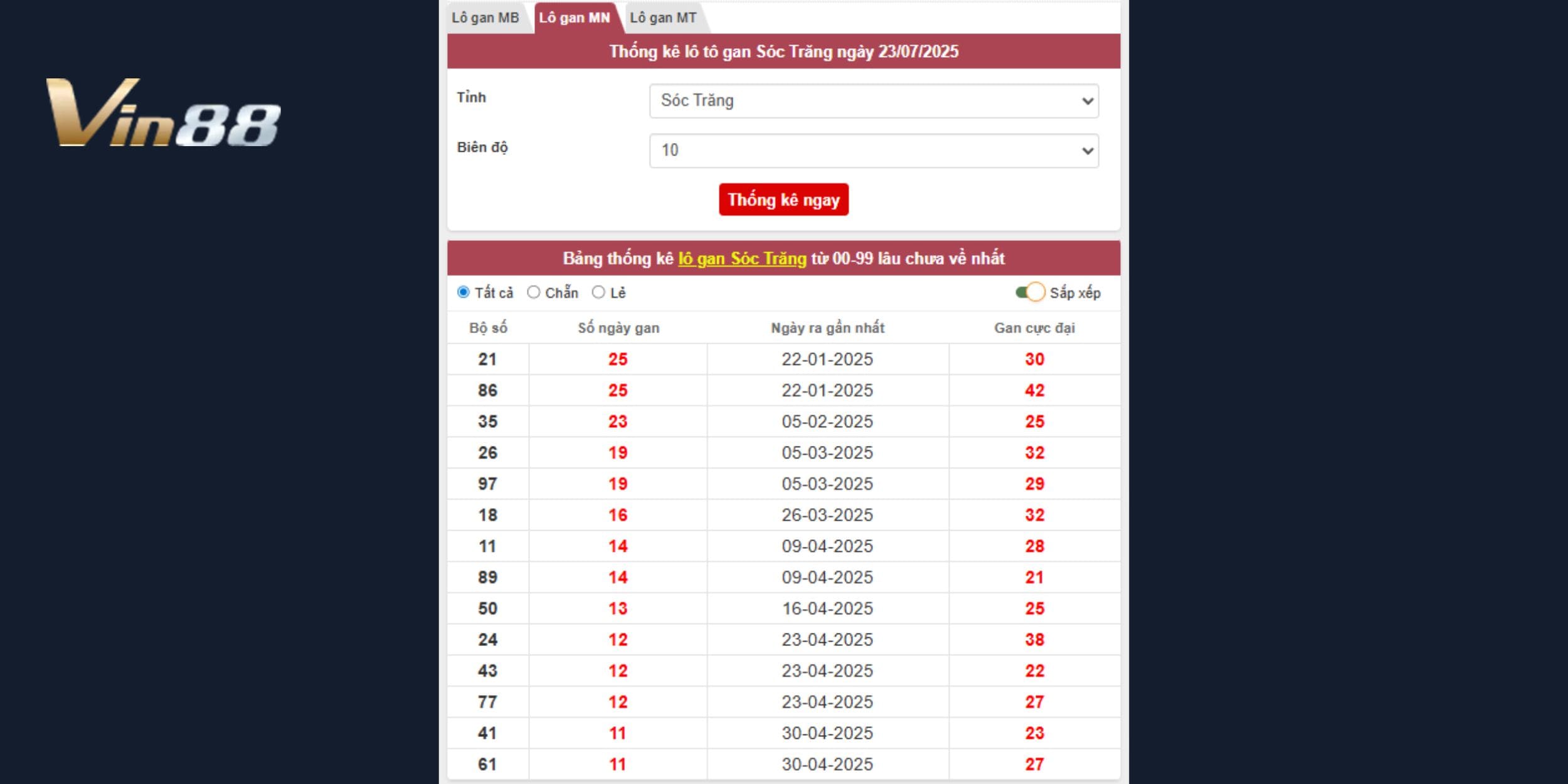Select number 86 in Bộ số column

pyautogui.click(x=487, y=391)
